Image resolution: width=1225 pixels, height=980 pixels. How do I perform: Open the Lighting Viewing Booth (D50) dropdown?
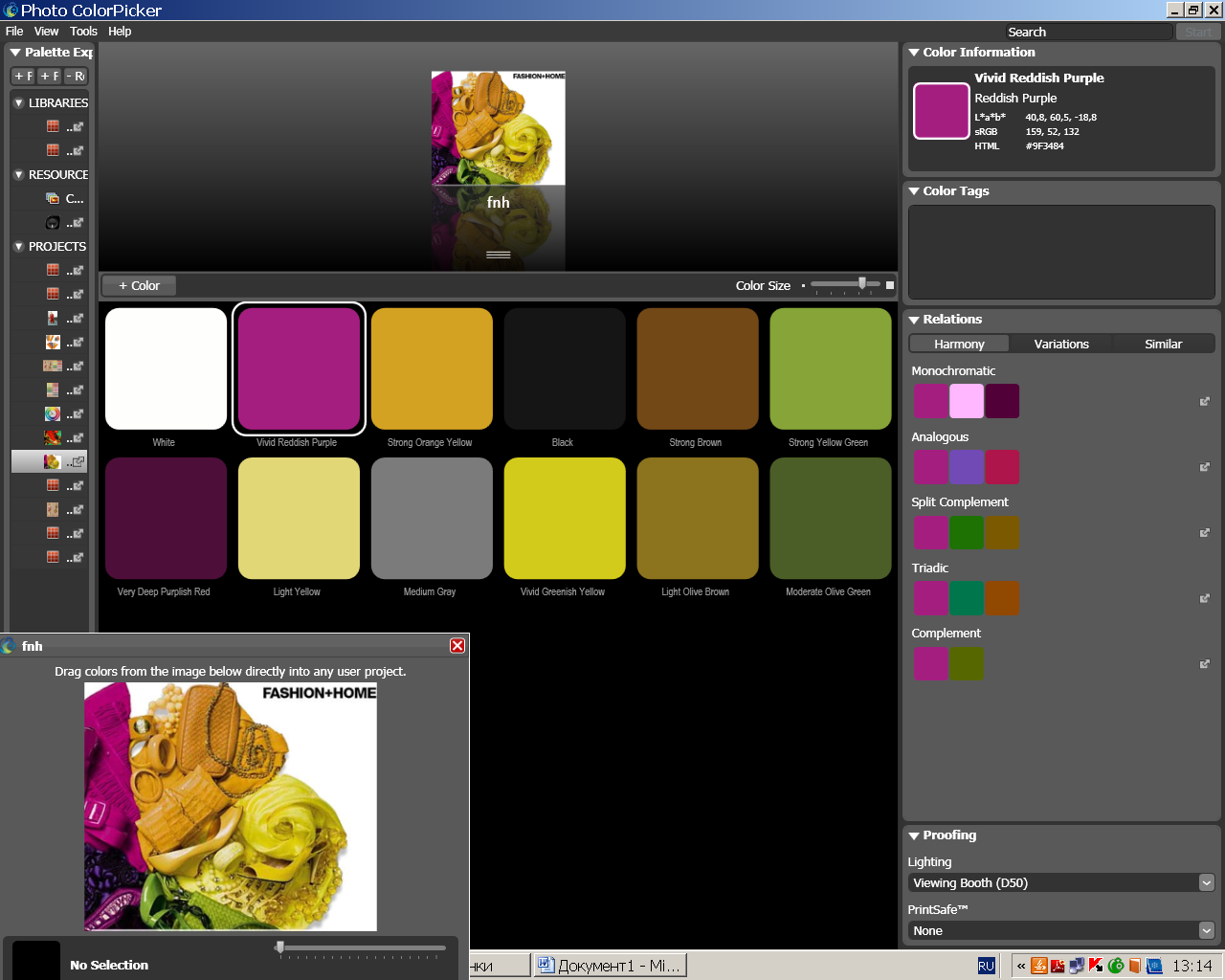pos(1061,882)
